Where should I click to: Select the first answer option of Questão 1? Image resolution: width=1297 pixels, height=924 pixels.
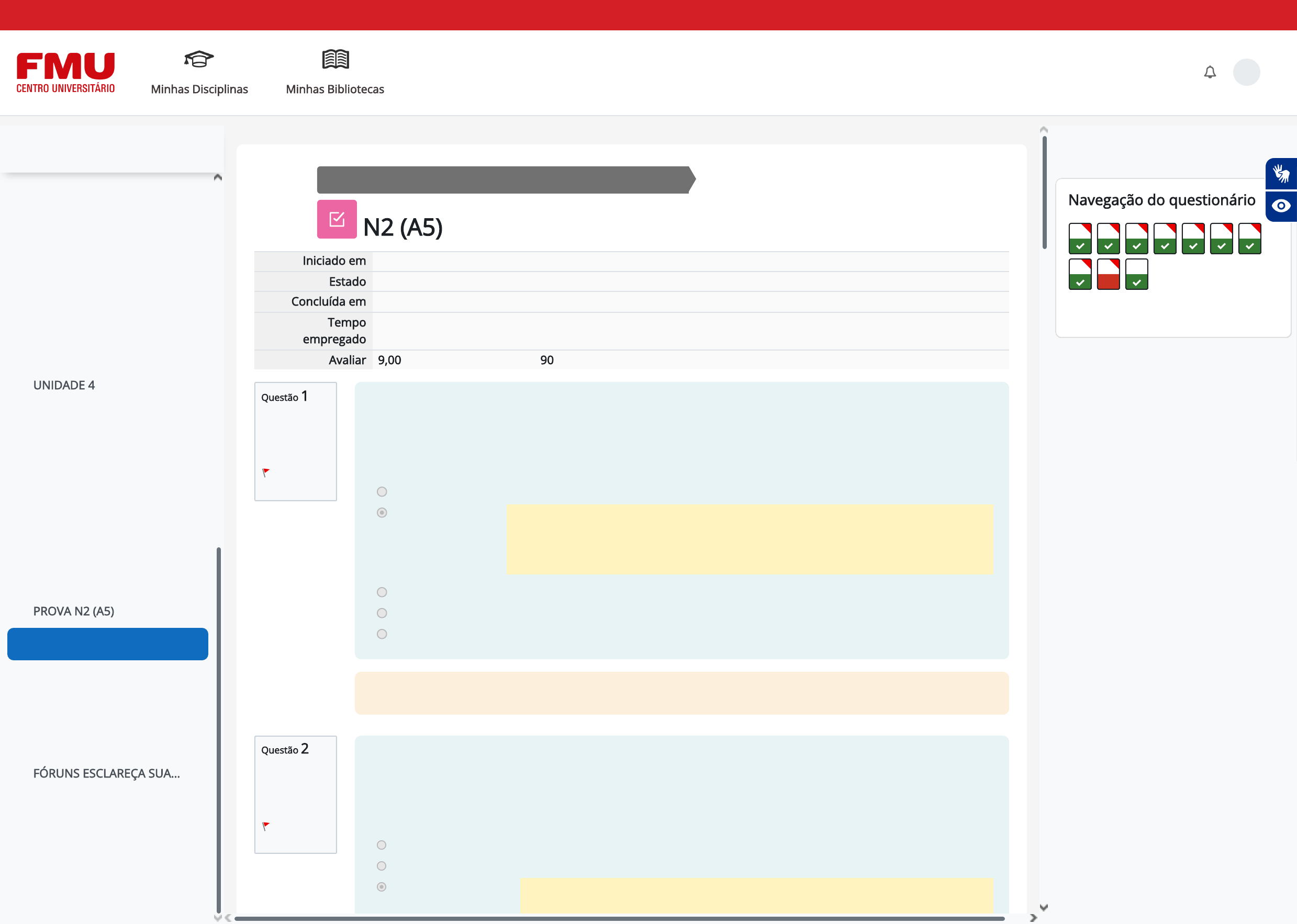point(382,492)
